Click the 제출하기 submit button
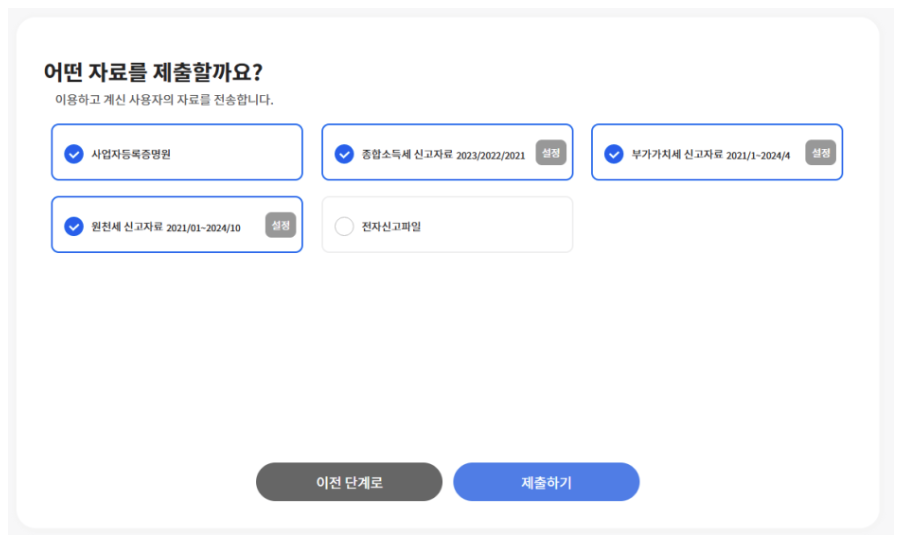Image resolution: width=898 pixels, height=540 pixels. [x=546, y=482]
